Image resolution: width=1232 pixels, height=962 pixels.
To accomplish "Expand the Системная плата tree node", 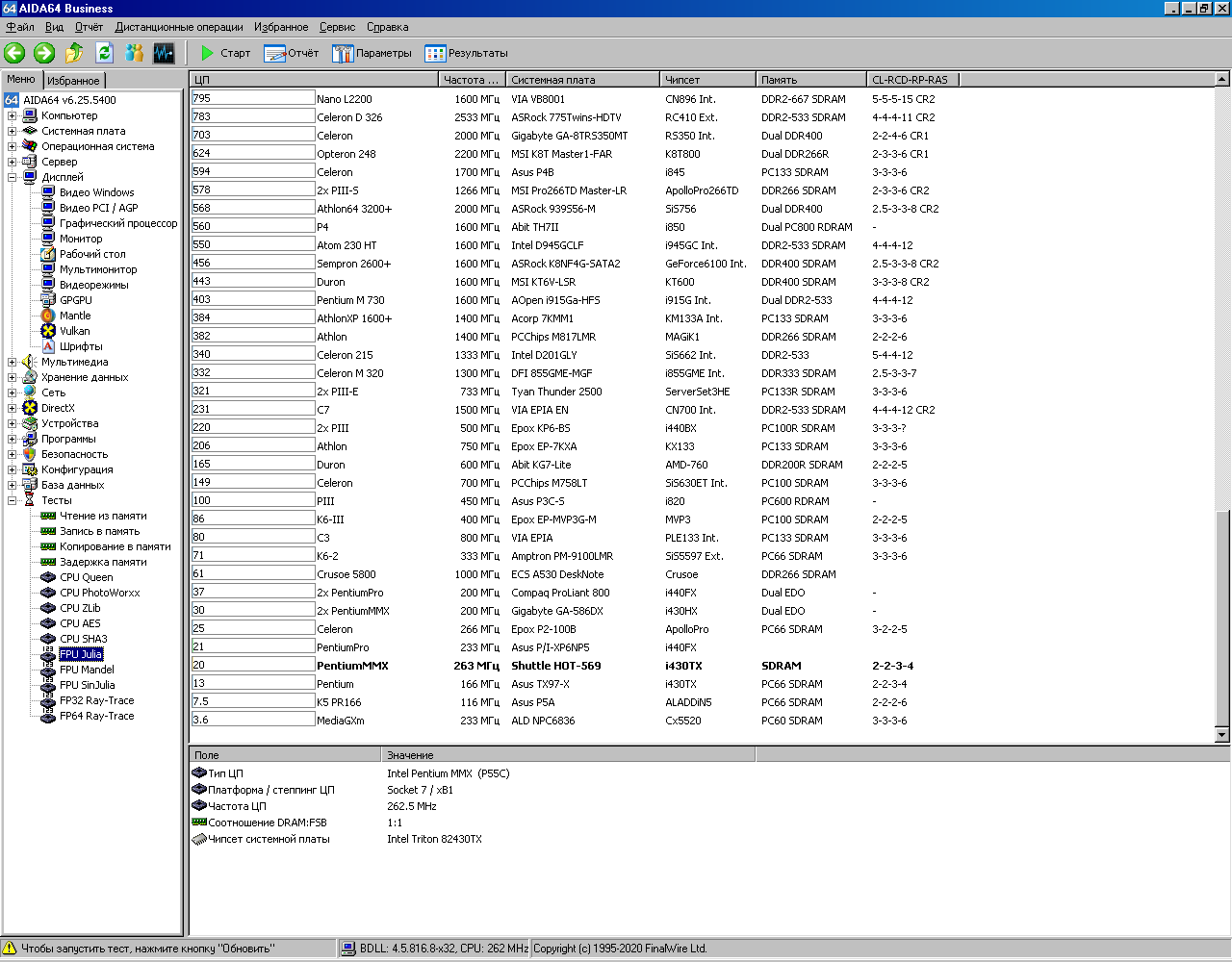I will pos(13,131).
